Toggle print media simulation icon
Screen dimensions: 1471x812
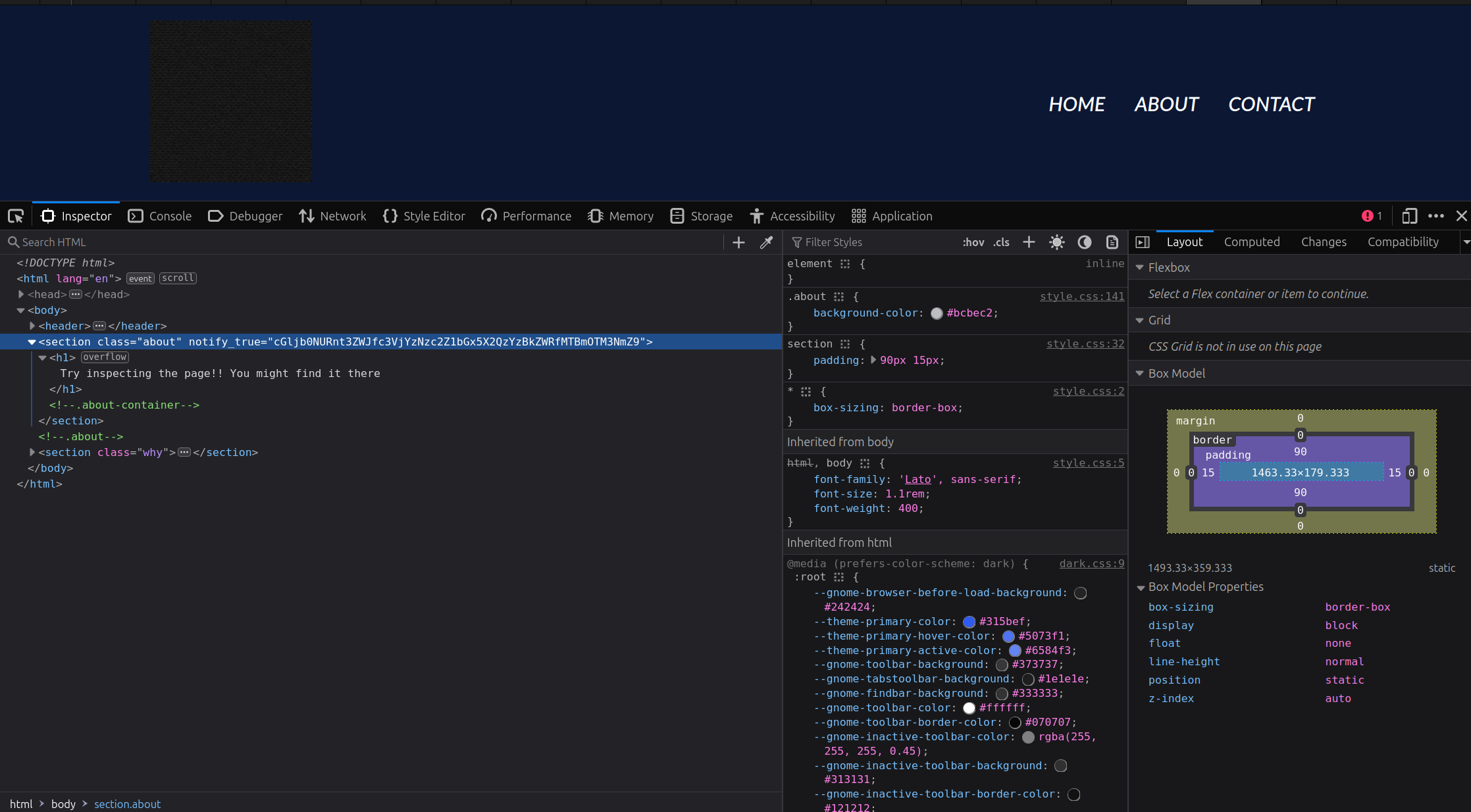point(1112,242)
